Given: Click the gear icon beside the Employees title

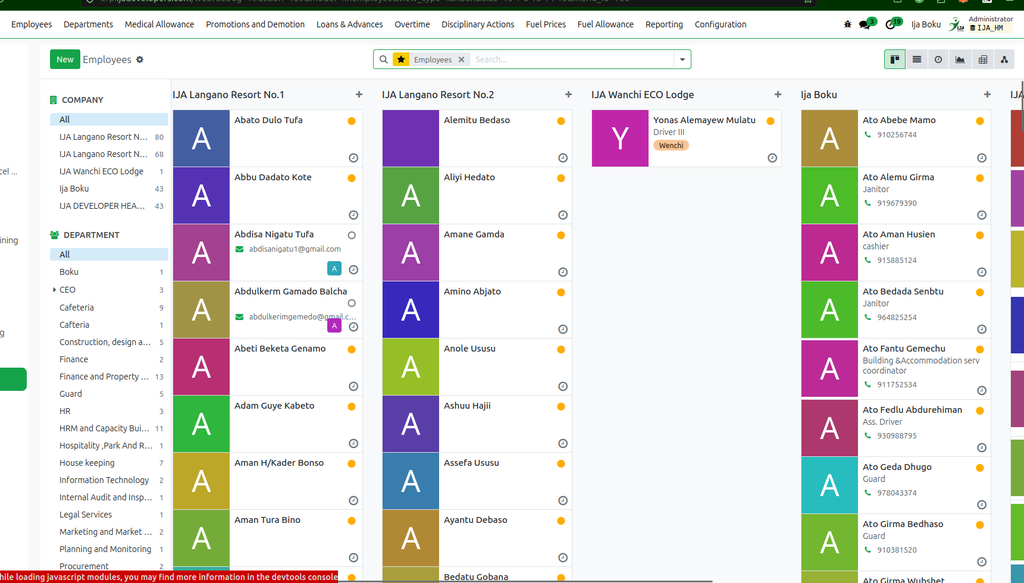Looking at the screenshot, I should pyautogui.click(x=140, y=59).
